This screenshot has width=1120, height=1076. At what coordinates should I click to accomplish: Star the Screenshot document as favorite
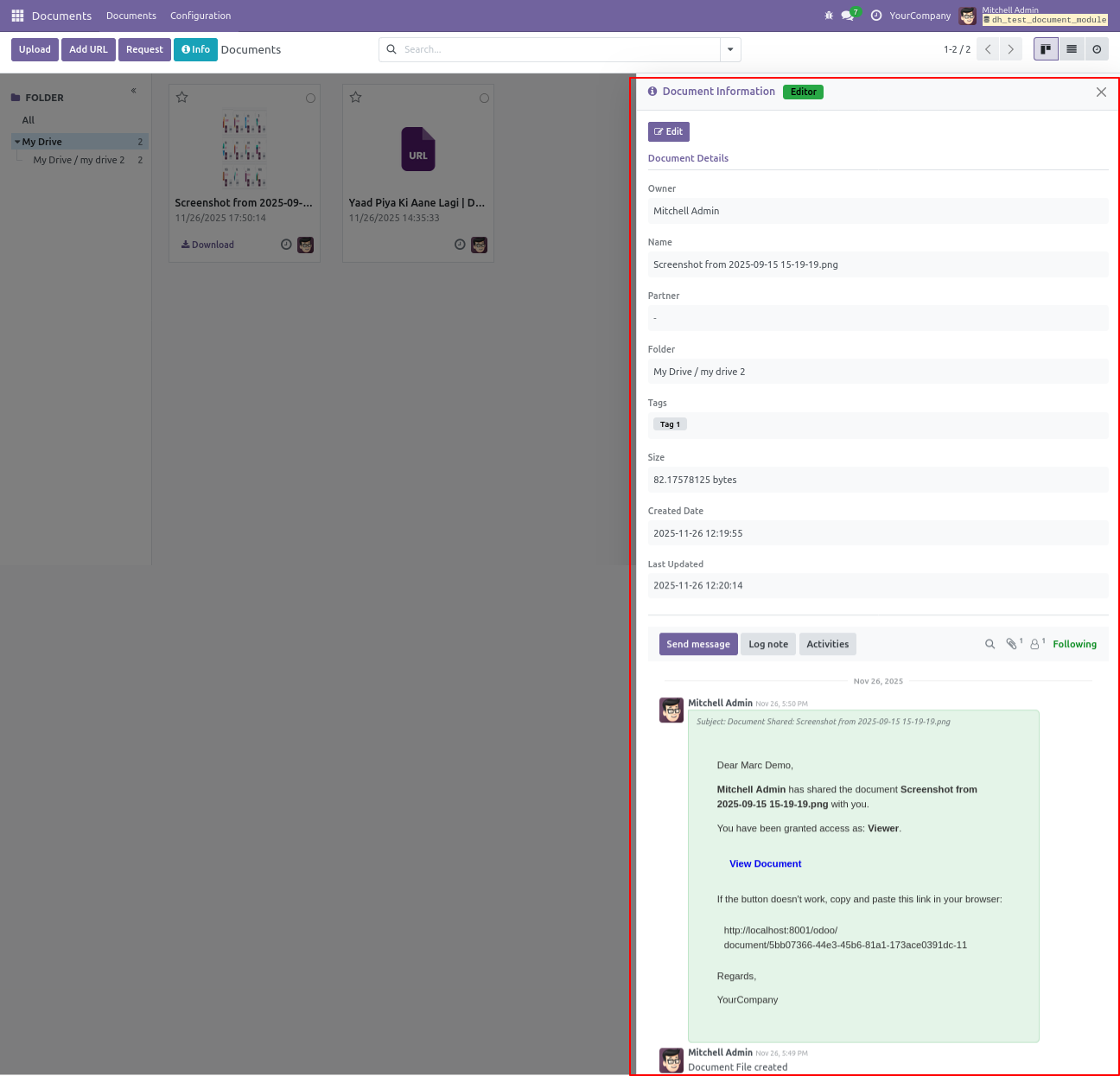coord(182,98)
